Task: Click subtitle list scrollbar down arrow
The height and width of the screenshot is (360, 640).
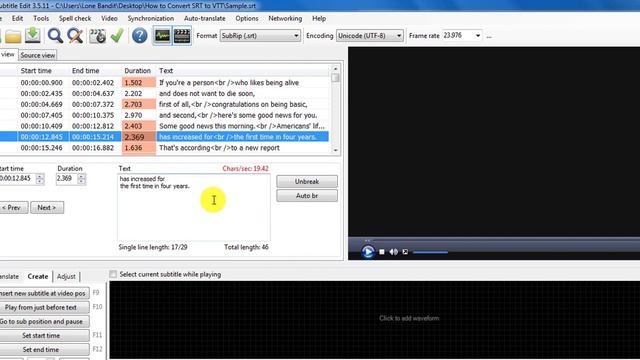Action: tap(336, 150)
